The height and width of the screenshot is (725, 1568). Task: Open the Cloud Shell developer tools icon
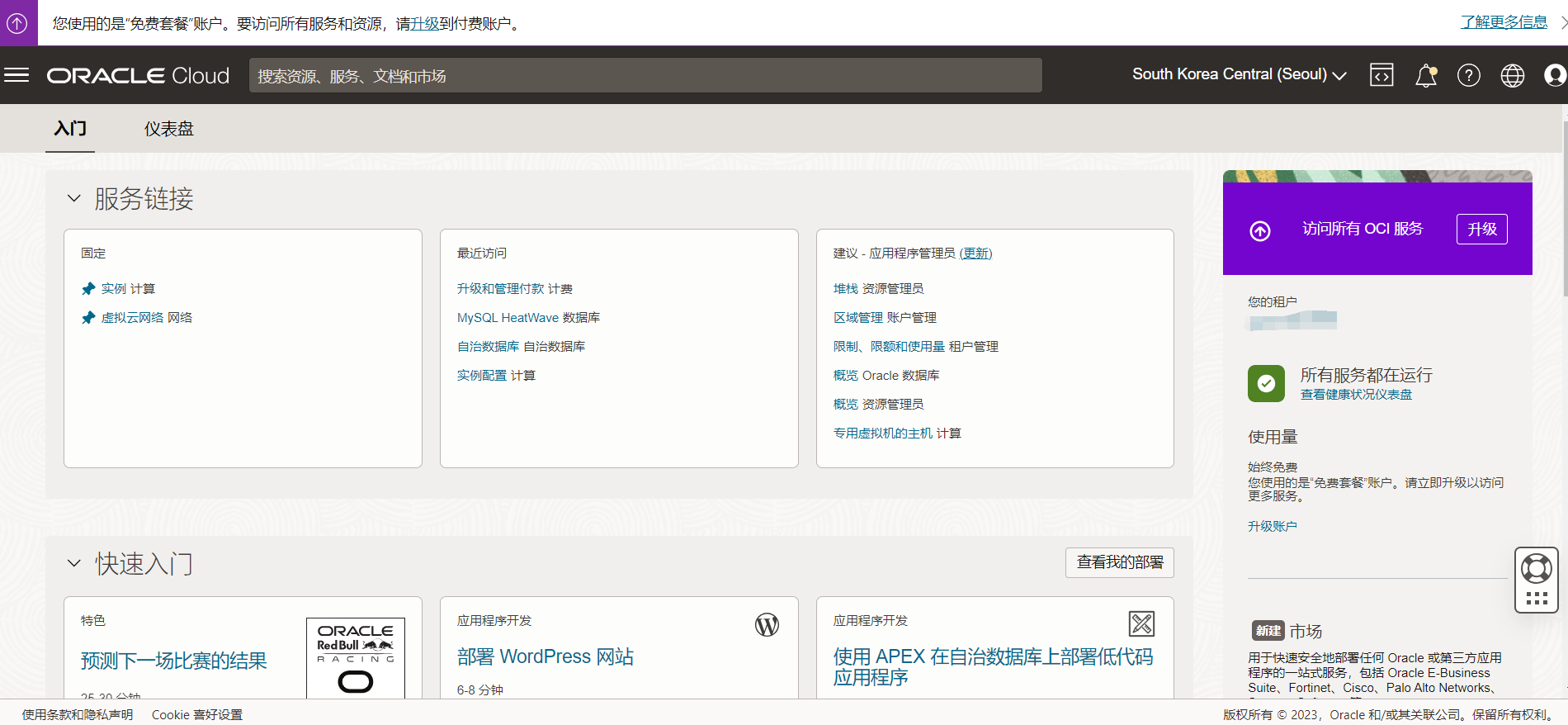pos(1381,75)
